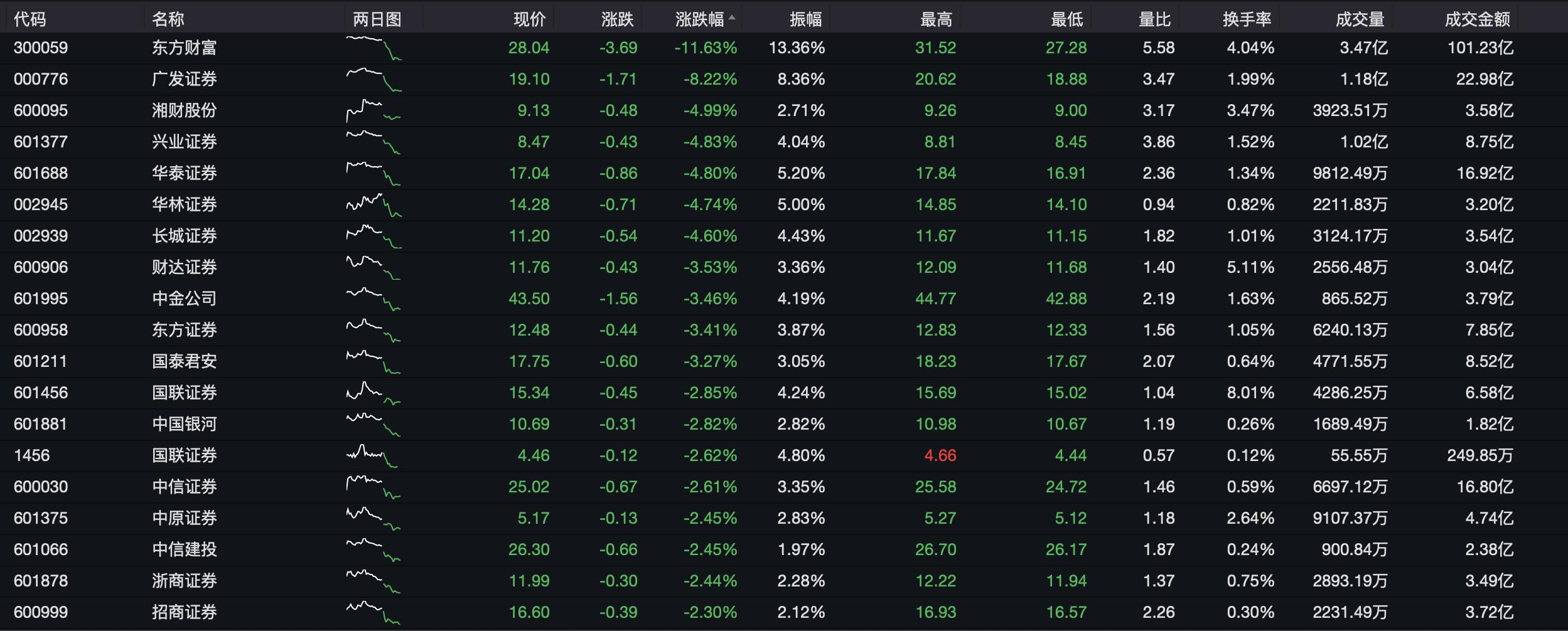Sort by the 最高 column header
Viewport: 1568px width, 631px height.
pyautogui.click(x=936, y=19)
